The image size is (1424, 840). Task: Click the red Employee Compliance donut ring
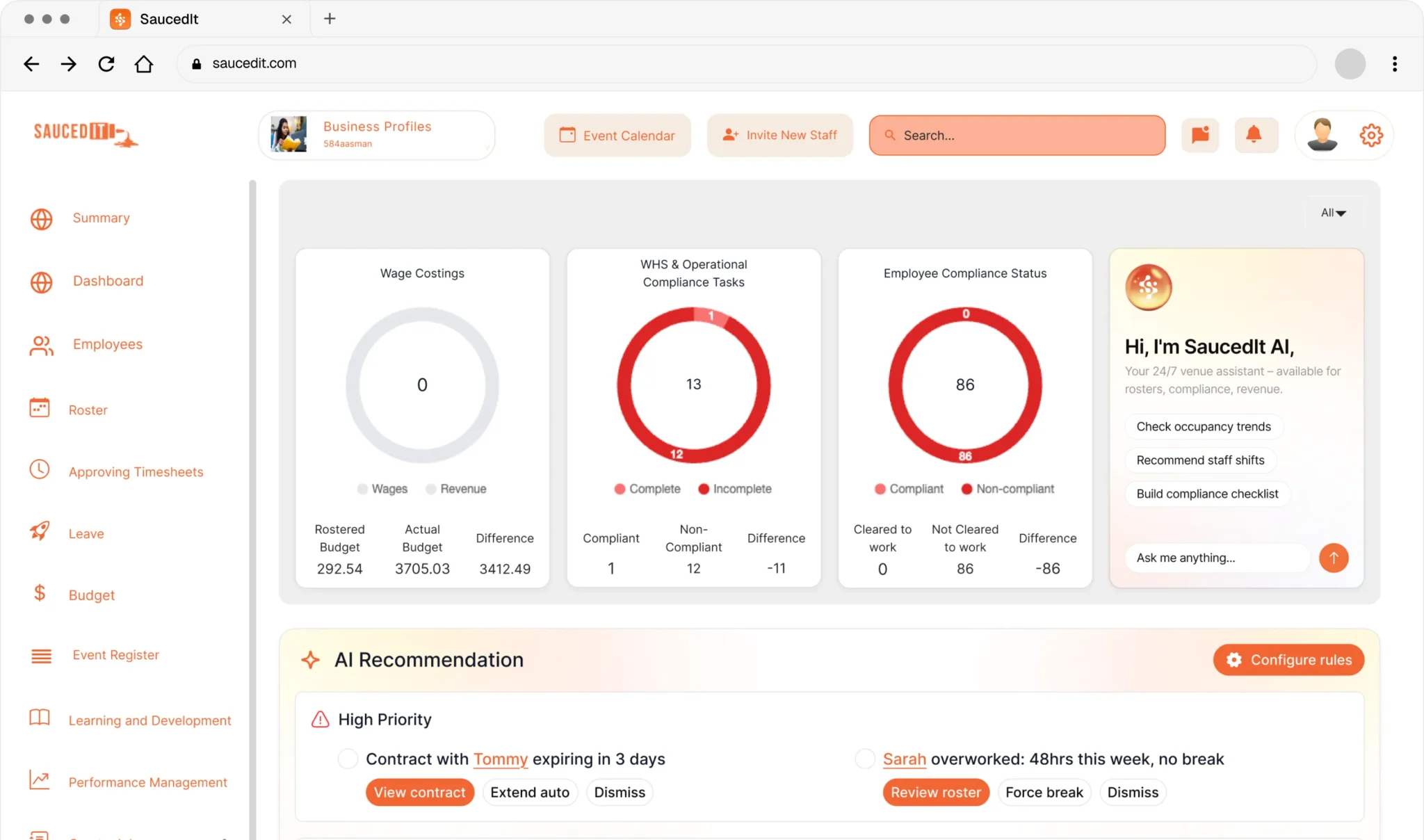pos(896,386)
